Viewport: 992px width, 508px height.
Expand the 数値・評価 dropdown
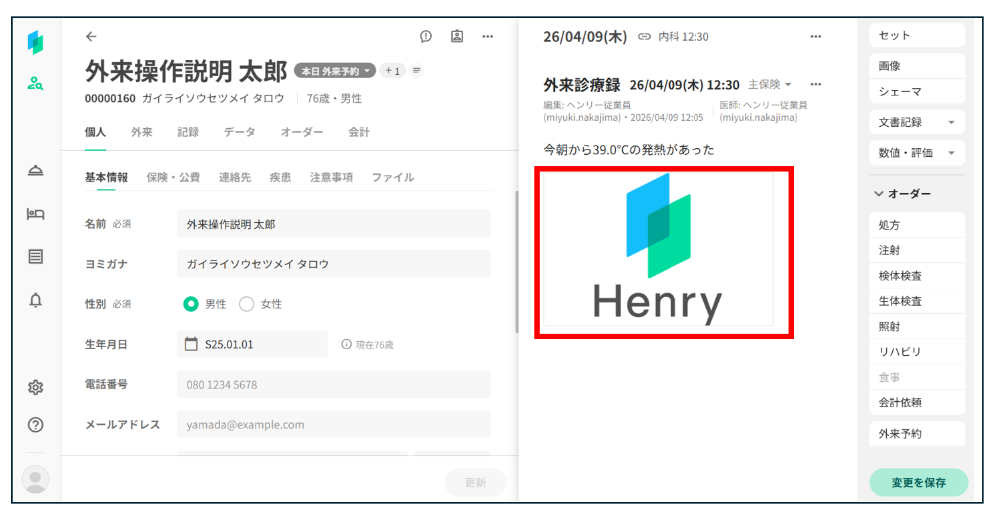pyautogui.click(x=917, y=152)
